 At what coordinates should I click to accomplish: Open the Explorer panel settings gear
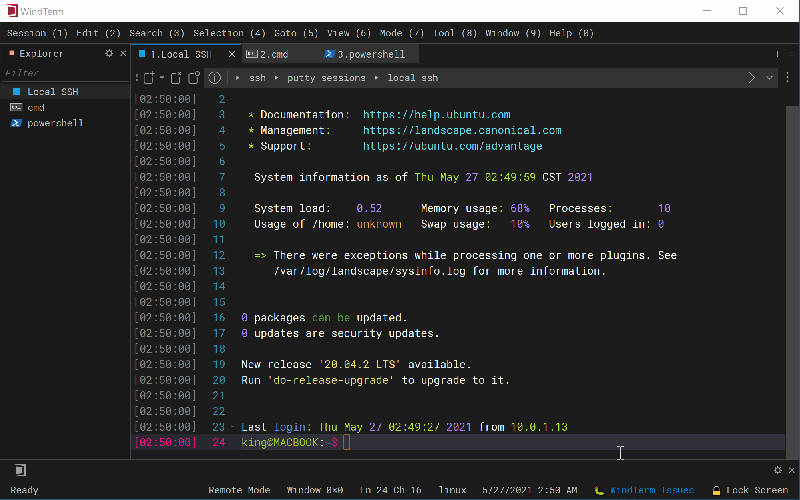click(109, 53)
